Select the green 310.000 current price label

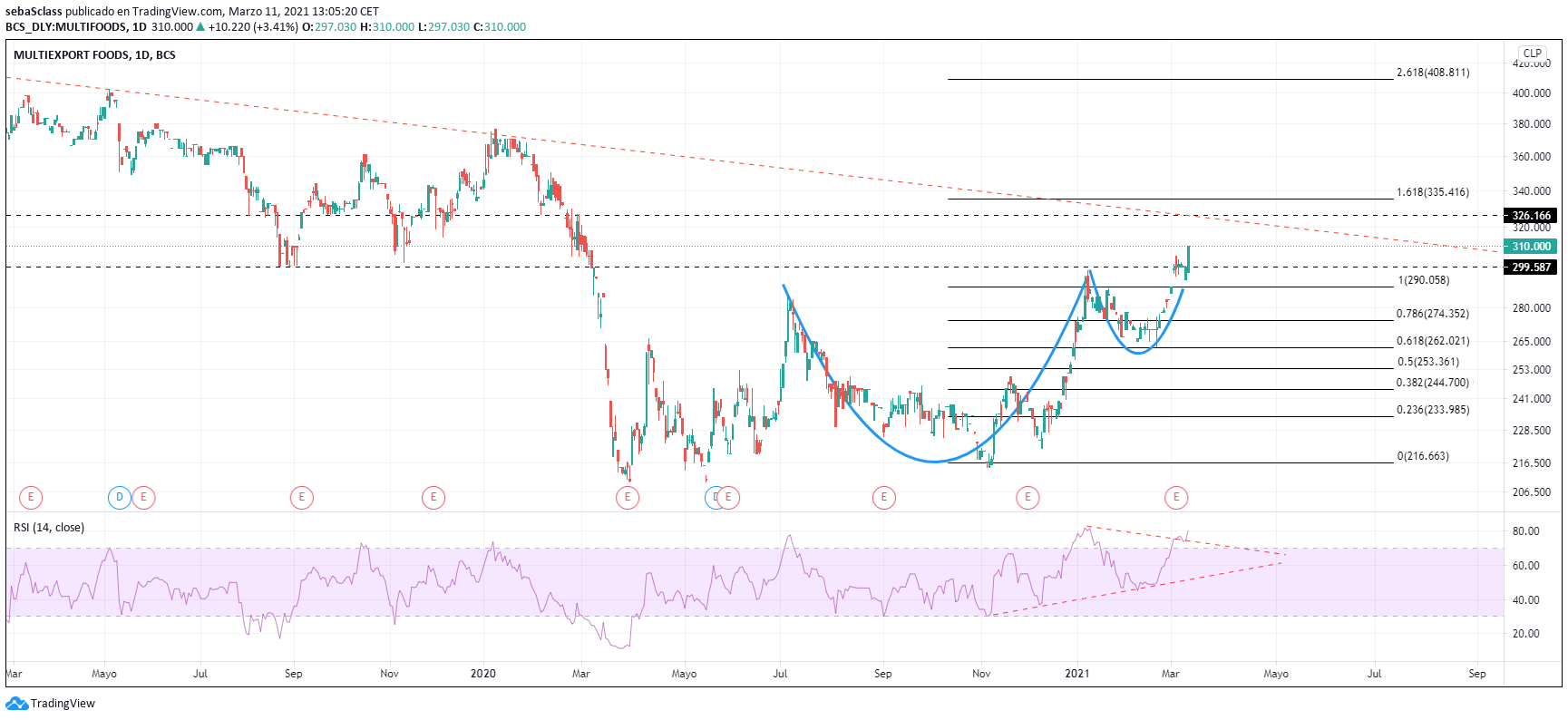(1532, 247)
